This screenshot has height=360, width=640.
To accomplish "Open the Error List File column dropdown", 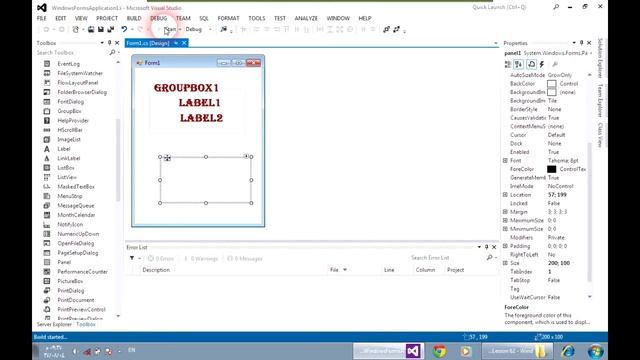I will point(345,270).
